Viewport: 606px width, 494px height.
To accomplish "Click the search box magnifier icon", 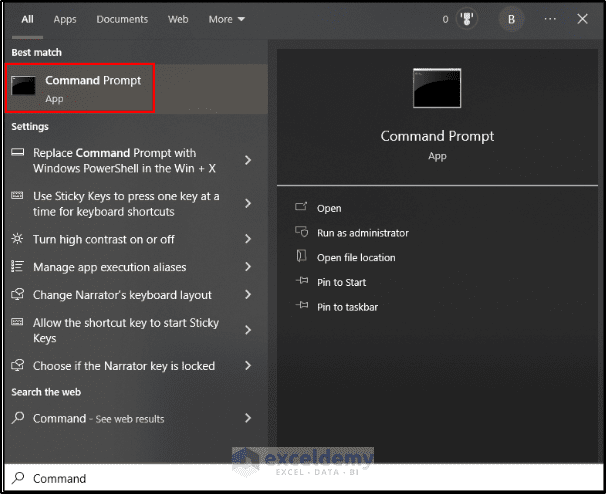I will 18,478.
